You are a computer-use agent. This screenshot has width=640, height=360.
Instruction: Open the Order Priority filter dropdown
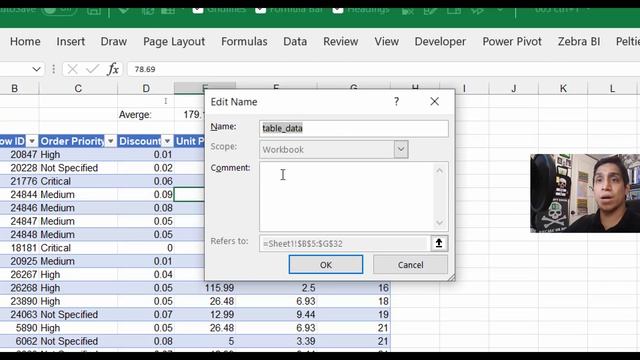pyautogui.click(x=111, y=141)
